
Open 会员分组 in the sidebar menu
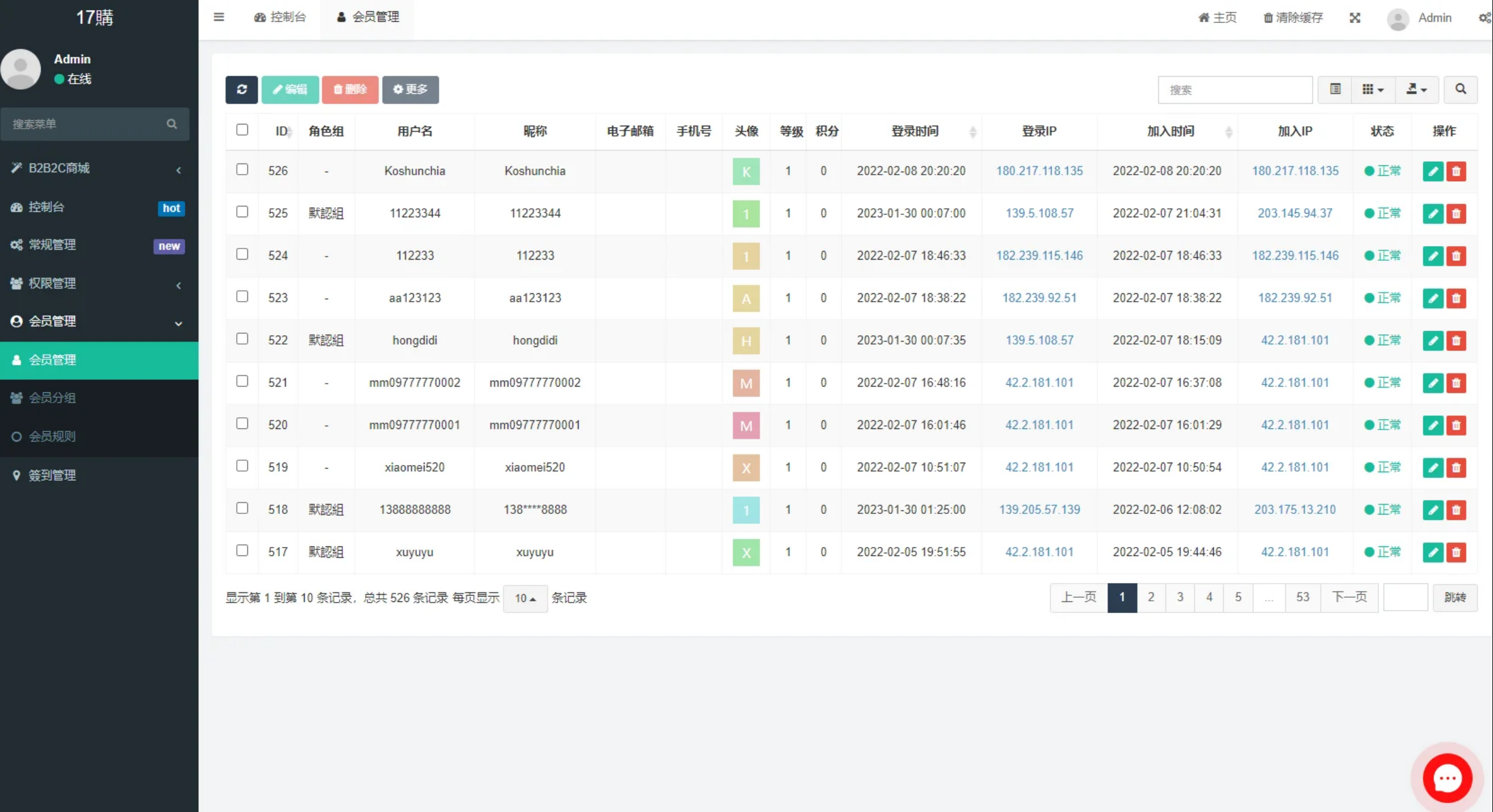52,398
